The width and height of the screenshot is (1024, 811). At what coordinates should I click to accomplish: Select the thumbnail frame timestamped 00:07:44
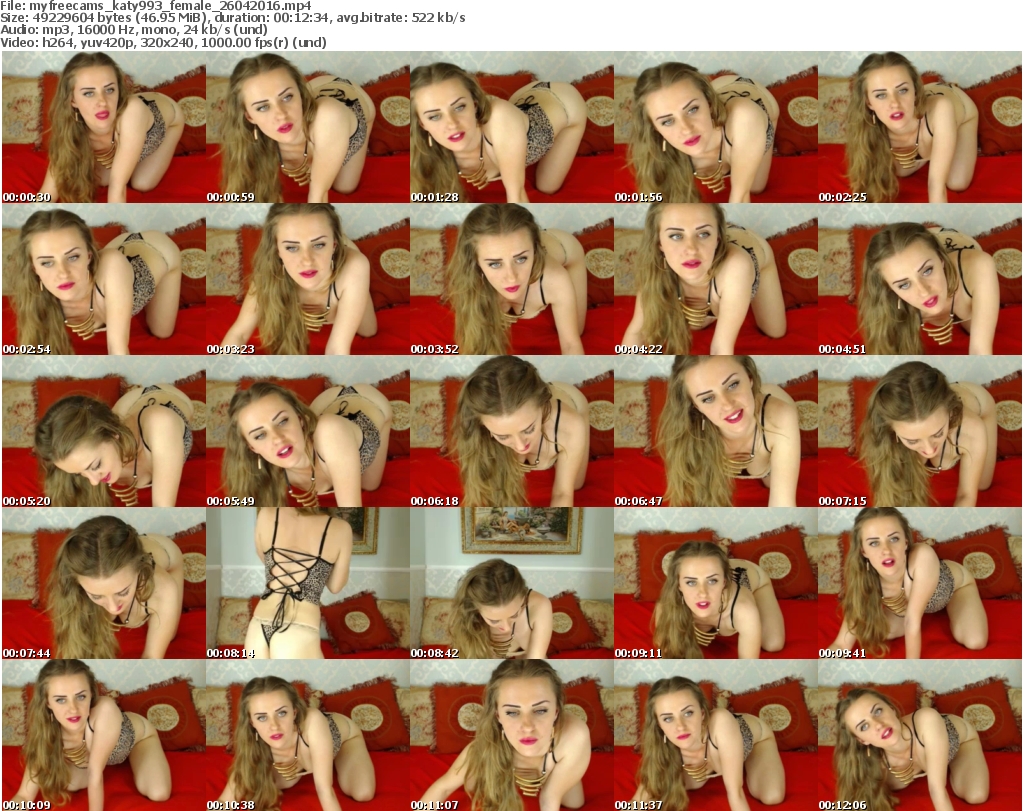click(x=104, y=584)
